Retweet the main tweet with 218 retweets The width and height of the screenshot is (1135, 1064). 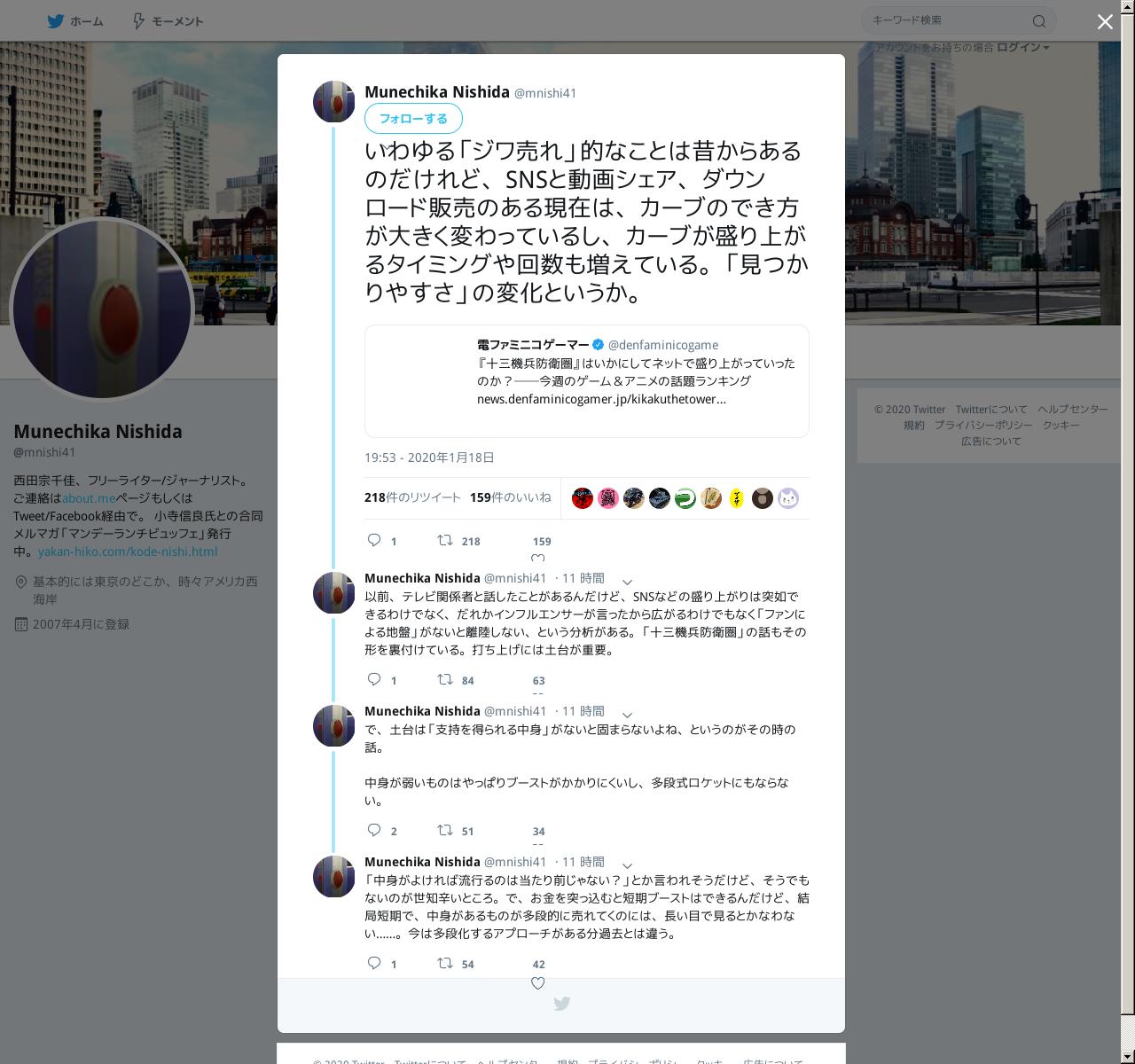(x=445, y=540)
